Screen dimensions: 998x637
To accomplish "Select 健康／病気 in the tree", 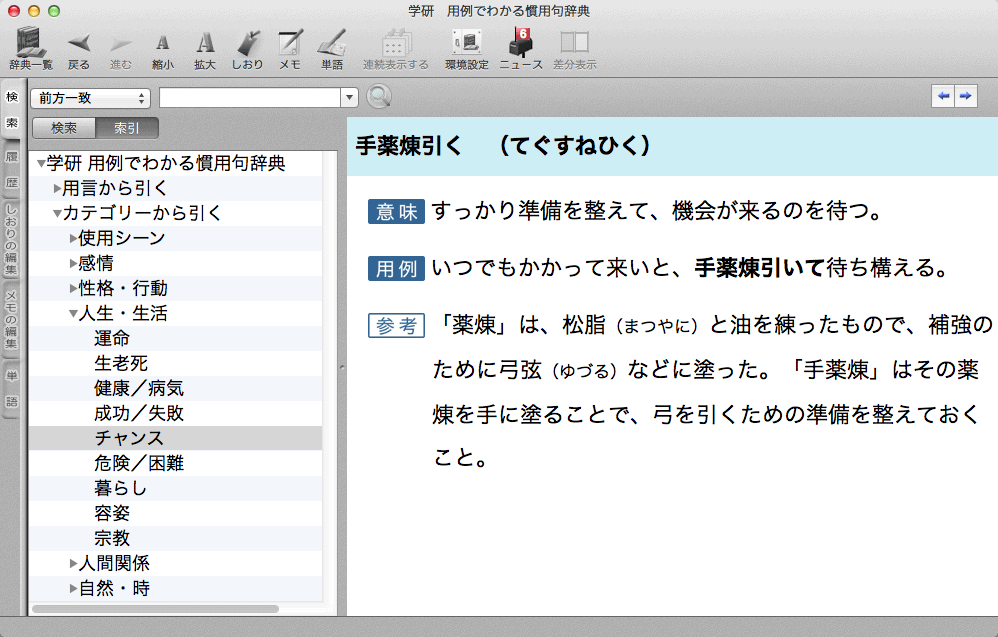I will tap(139, 388).
